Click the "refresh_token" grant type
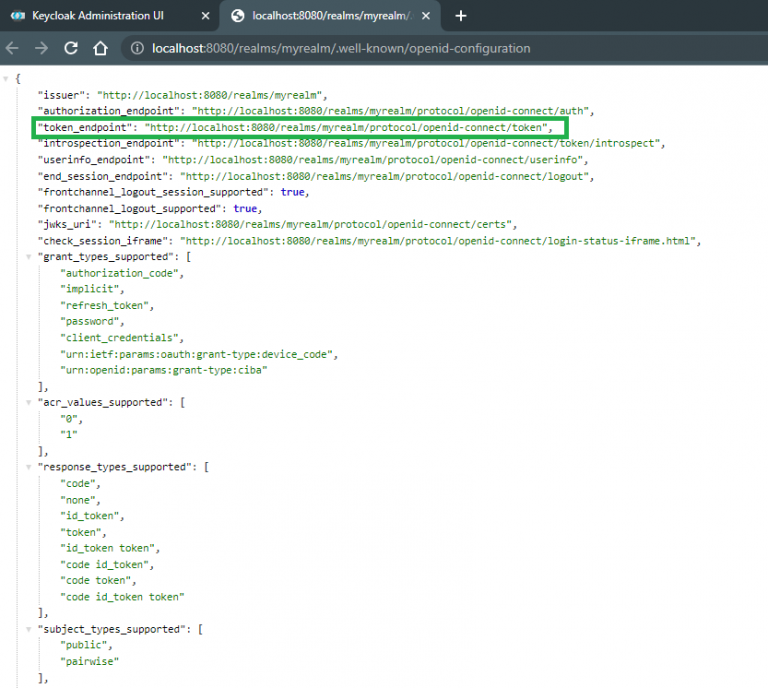Viewport: 768px width, 688px height. [x=104, y=306]
